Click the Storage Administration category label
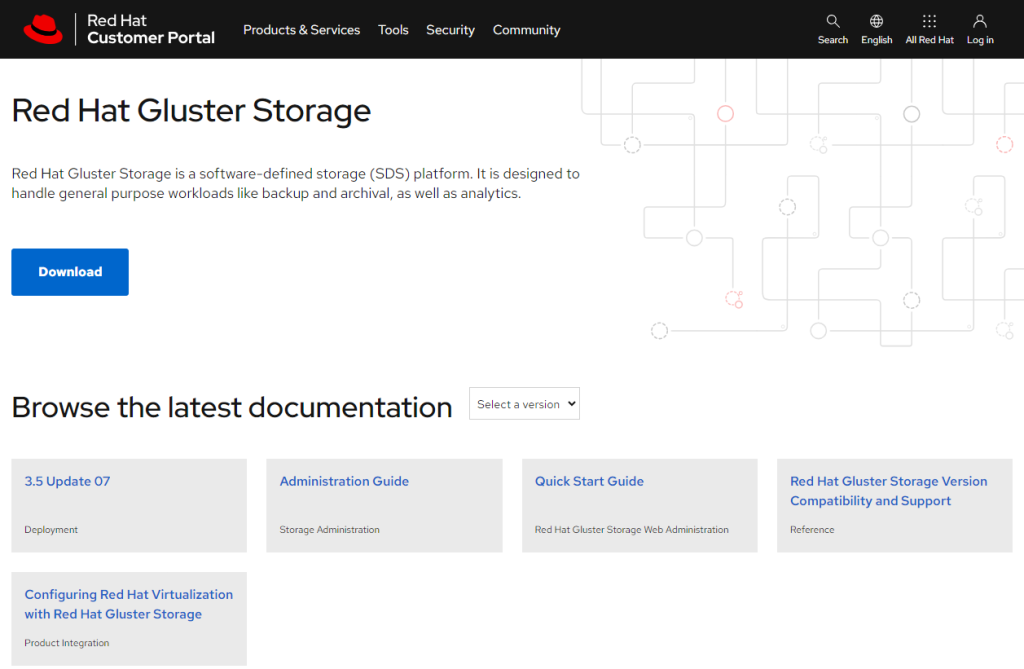 pyautogui.click(x=329, y=530)
